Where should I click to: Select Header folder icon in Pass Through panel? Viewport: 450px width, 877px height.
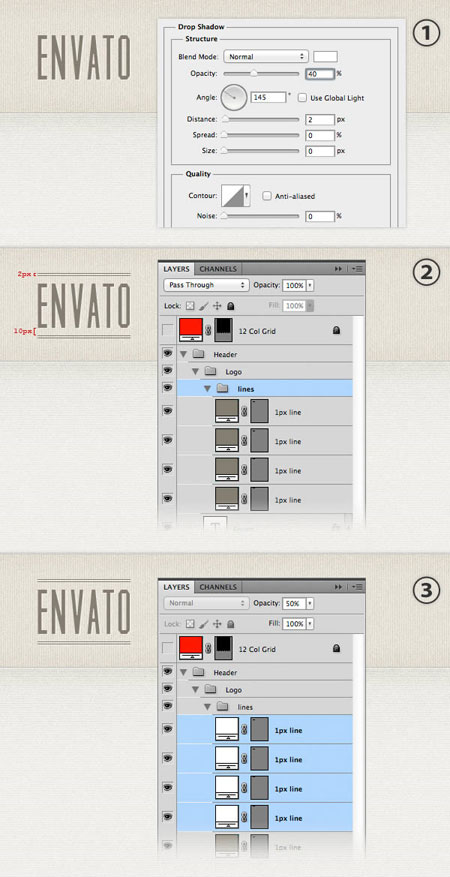coord(200,354)
